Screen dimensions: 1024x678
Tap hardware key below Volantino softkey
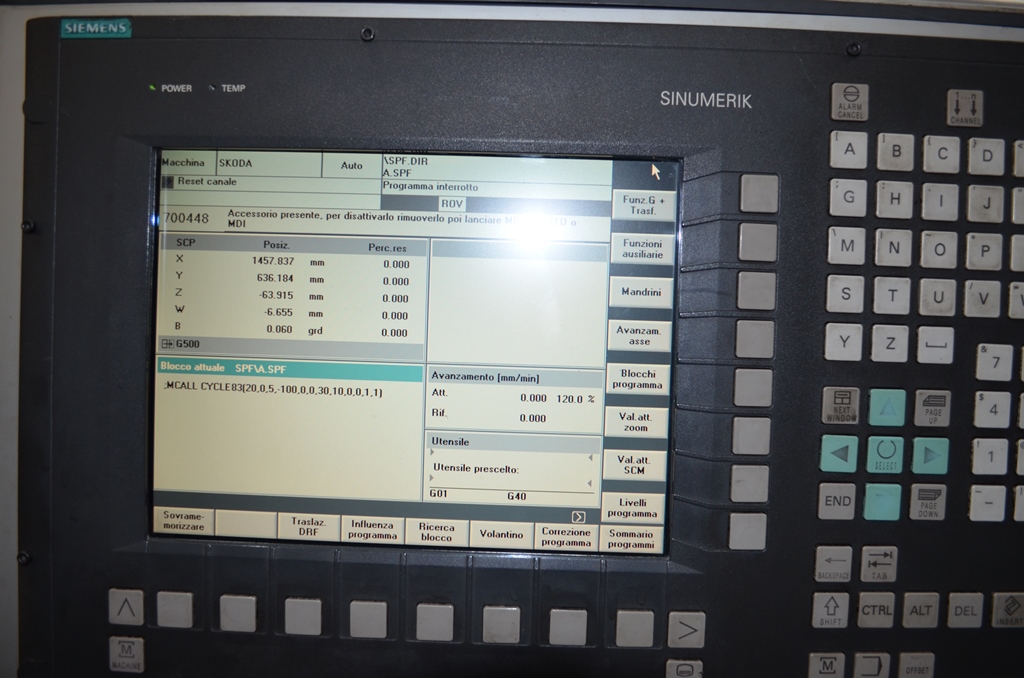(x=502, y=623)
